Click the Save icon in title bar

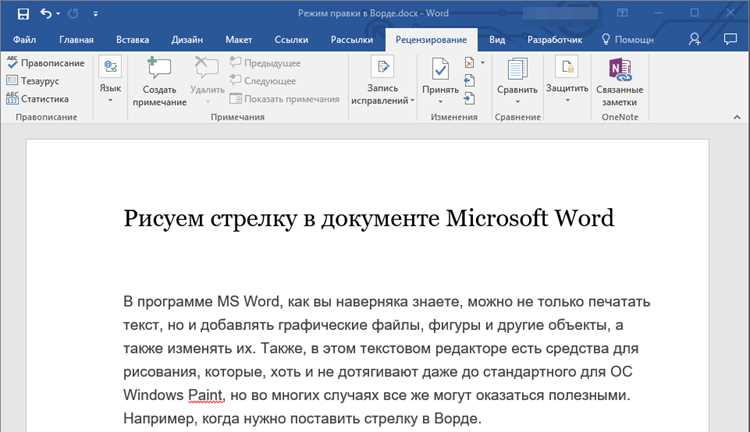[22, 14]
